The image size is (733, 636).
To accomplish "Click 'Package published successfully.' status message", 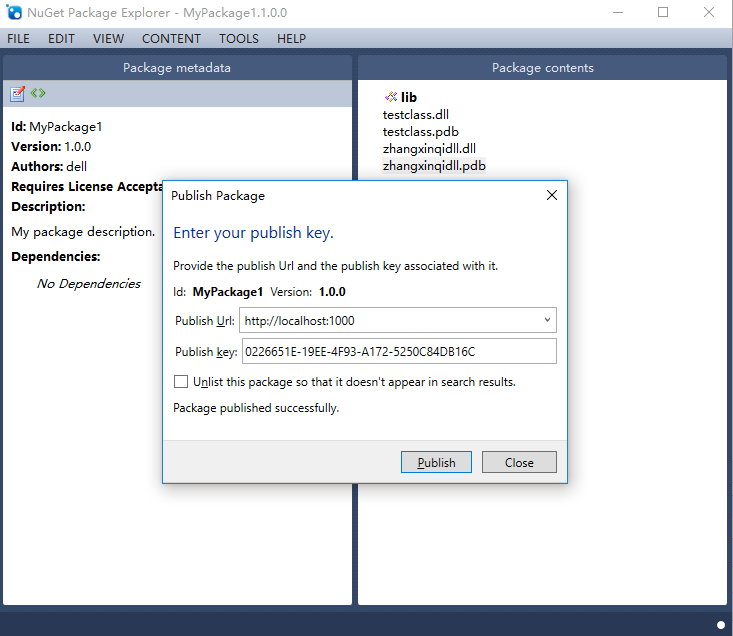I will [256, 408].
